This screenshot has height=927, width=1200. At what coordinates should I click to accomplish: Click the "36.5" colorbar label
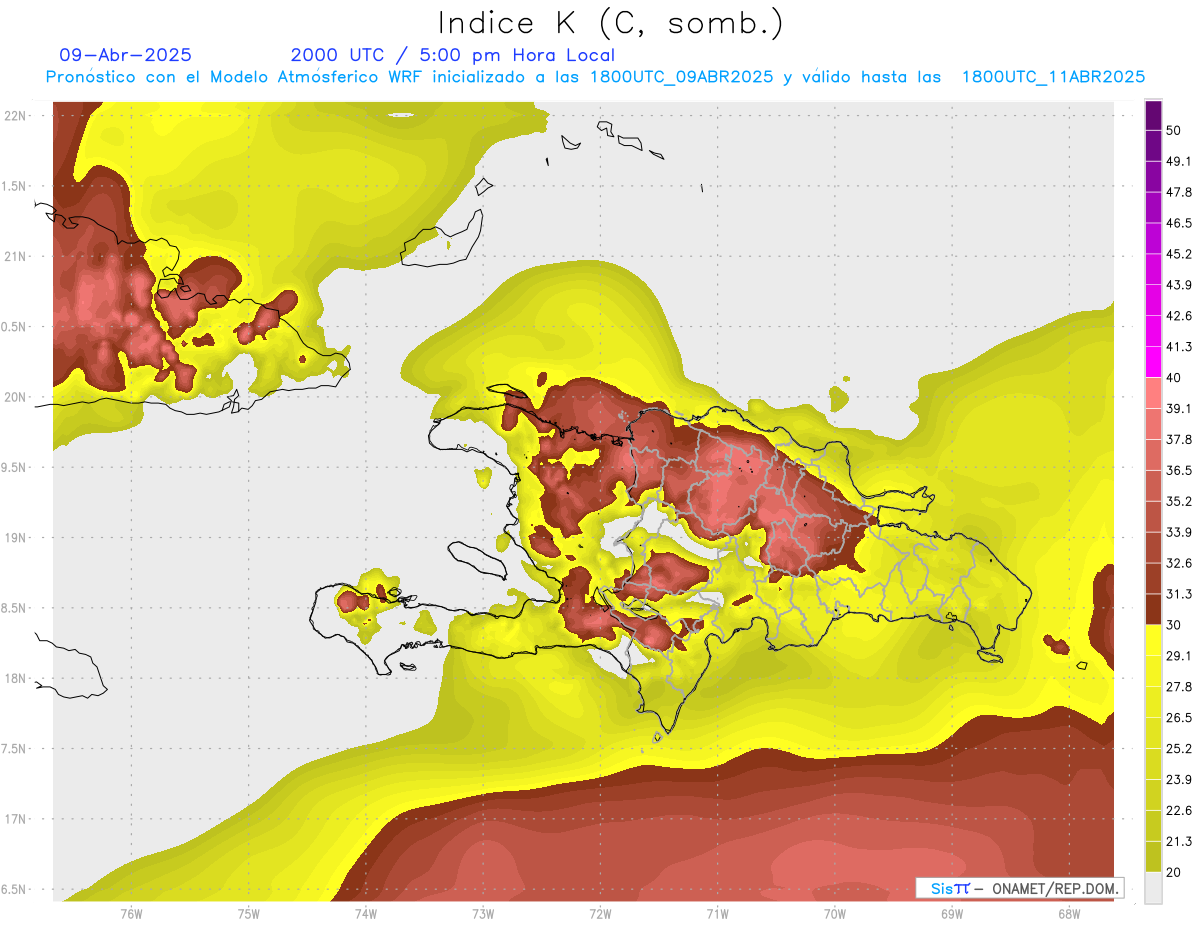(x=1179, y=470)
